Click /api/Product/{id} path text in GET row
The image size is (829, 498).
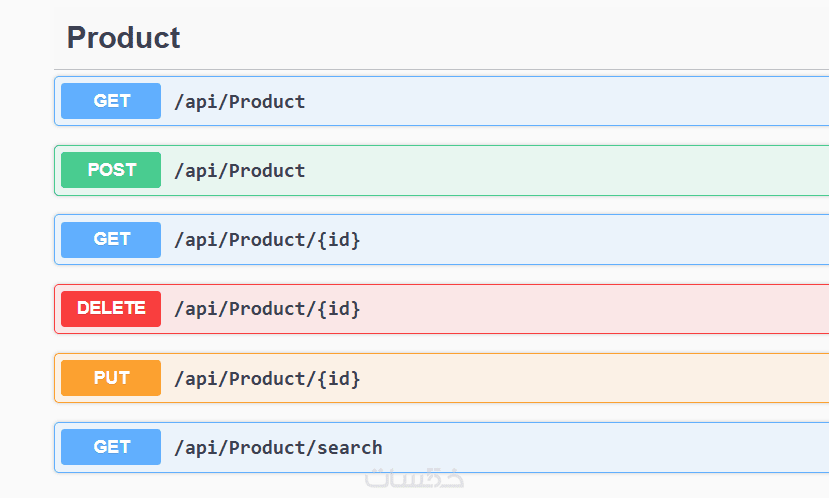coord(267,240)
